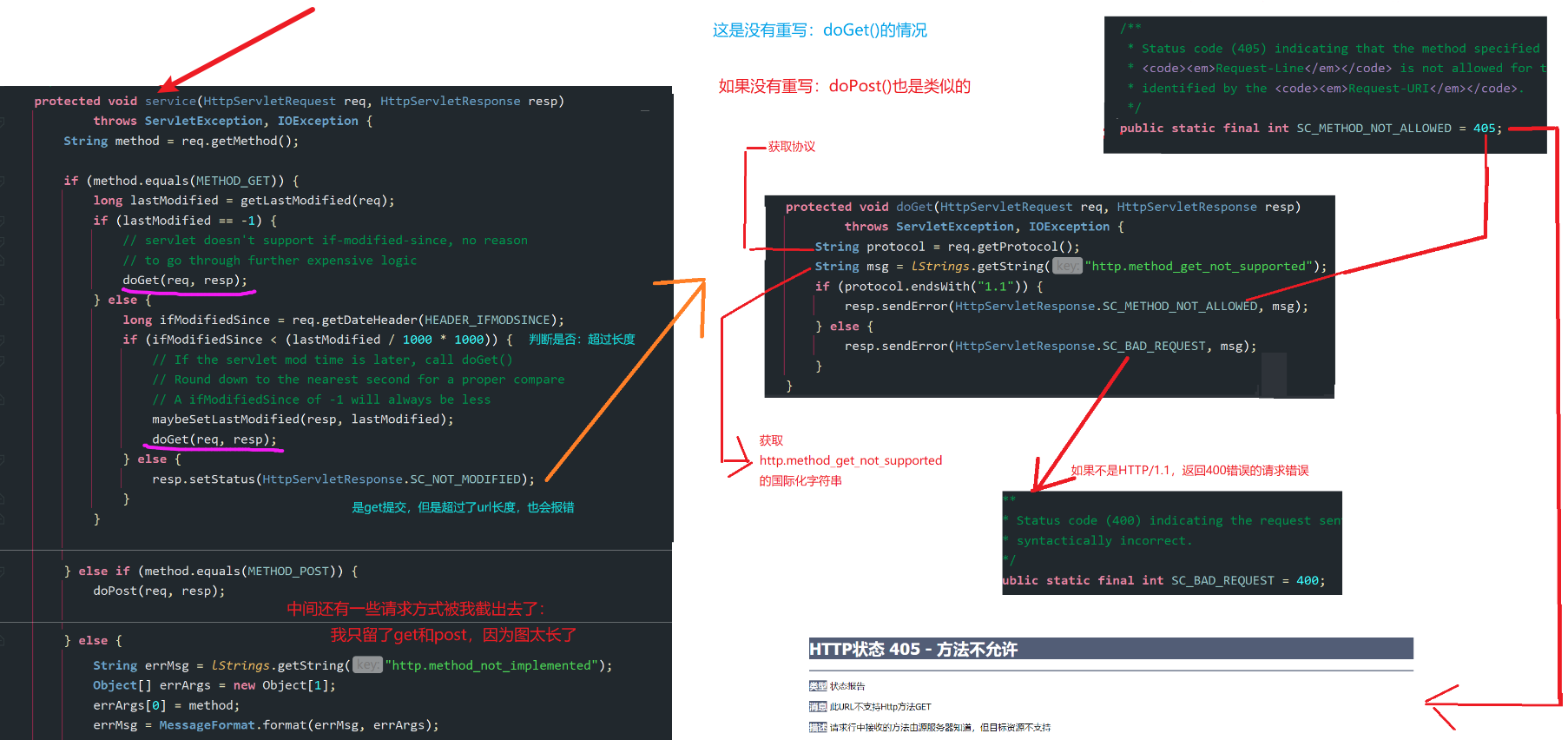
Task: Click the red "获取协议" annotation
Action: click(792, 147)
